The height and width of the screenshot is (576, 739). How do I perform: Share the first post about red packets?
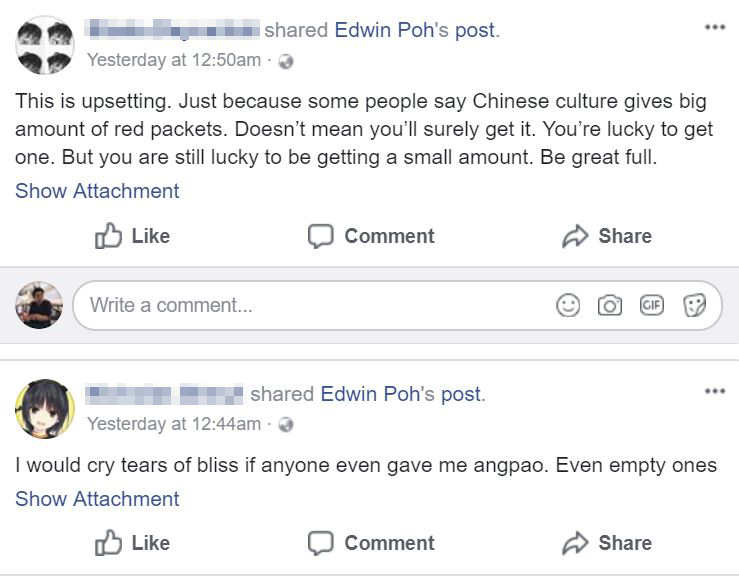[x=607, y=236]
